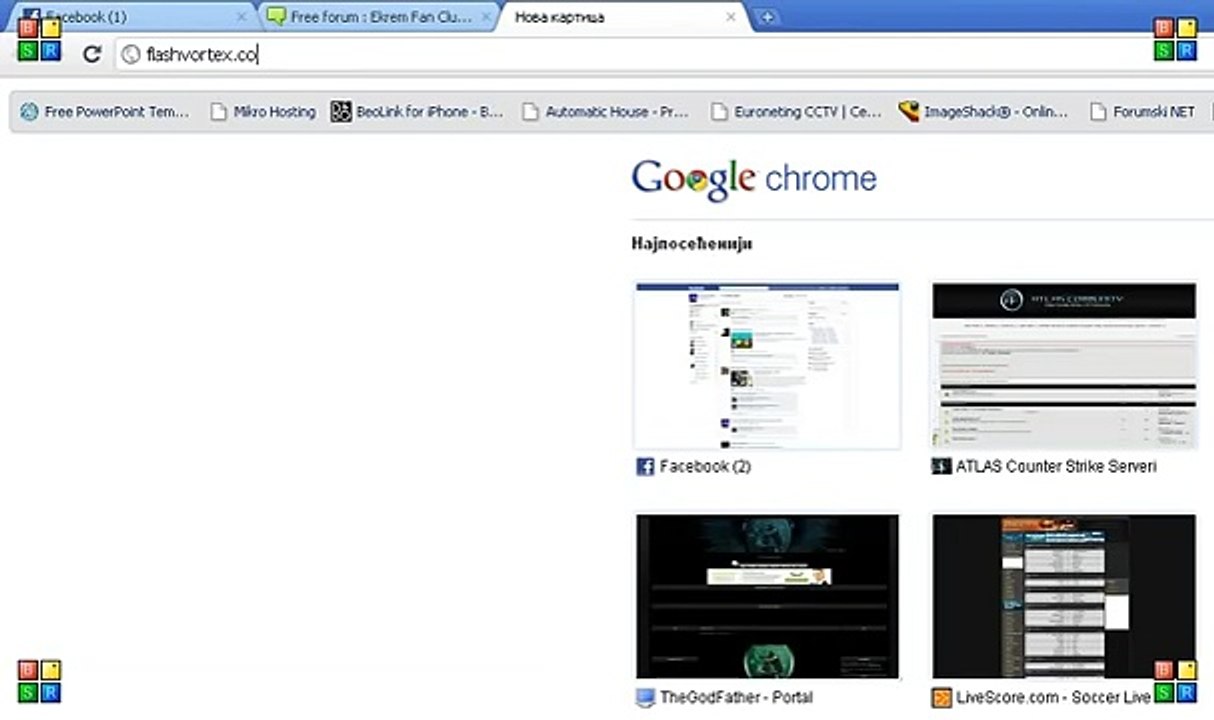Click the Free PowerPoint bookmark globe icon

[x=29, y=112]
